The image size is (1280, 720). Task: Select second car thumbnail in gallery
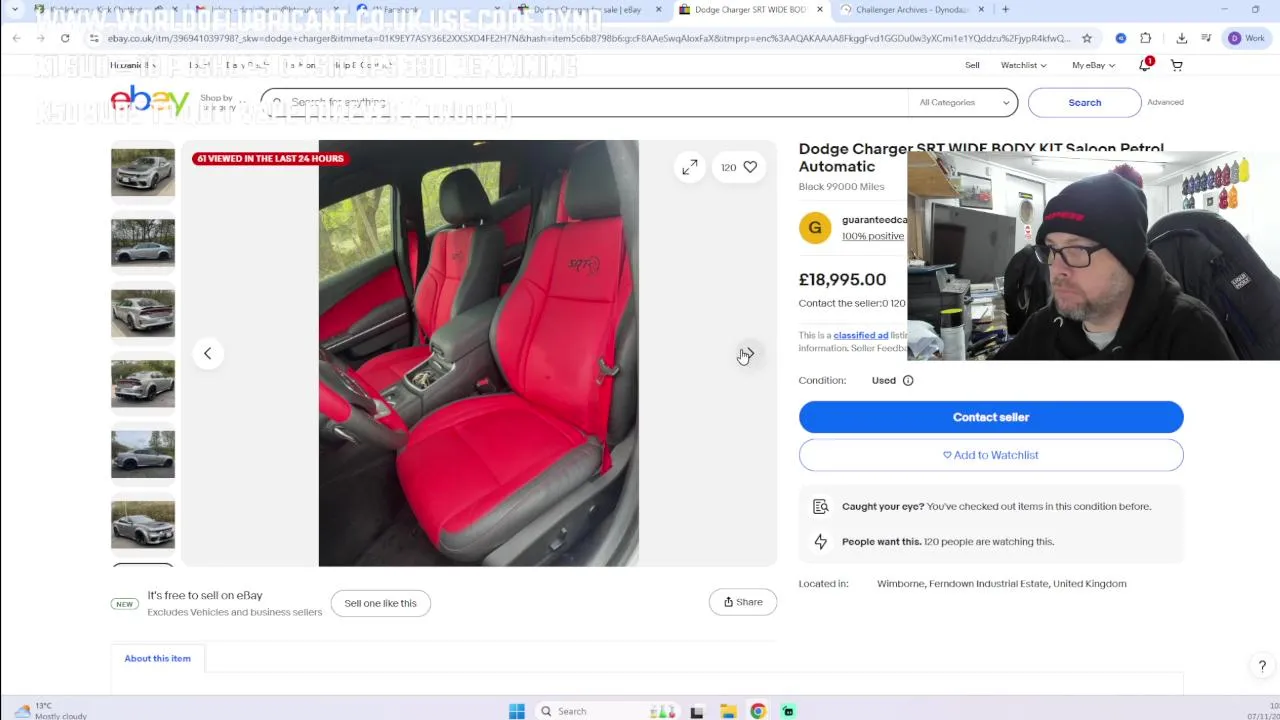coord(143,243)
